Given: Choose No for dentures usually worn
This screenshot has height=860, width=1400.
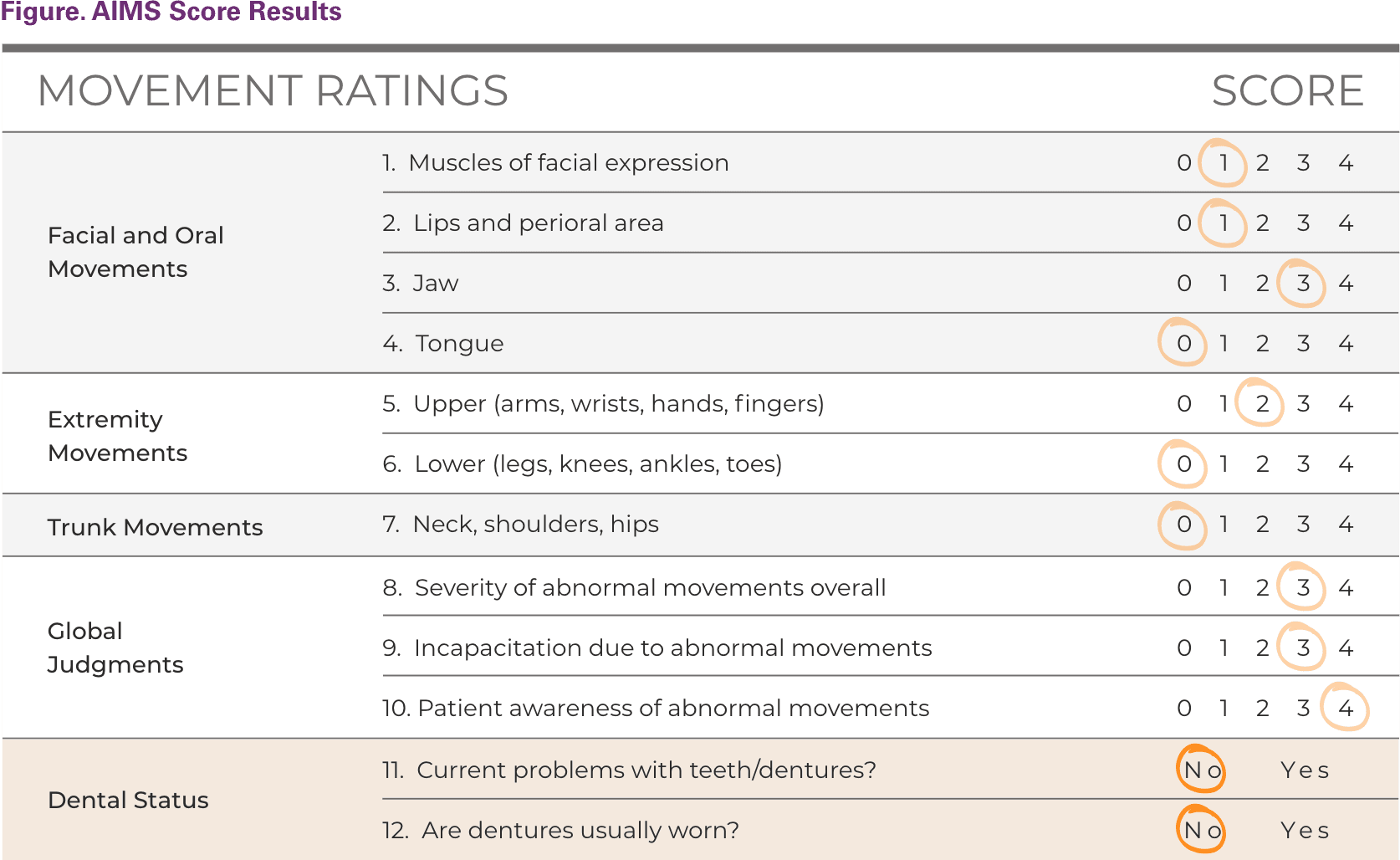Looking at the screenshot, I should click(x=1202, y=830).
